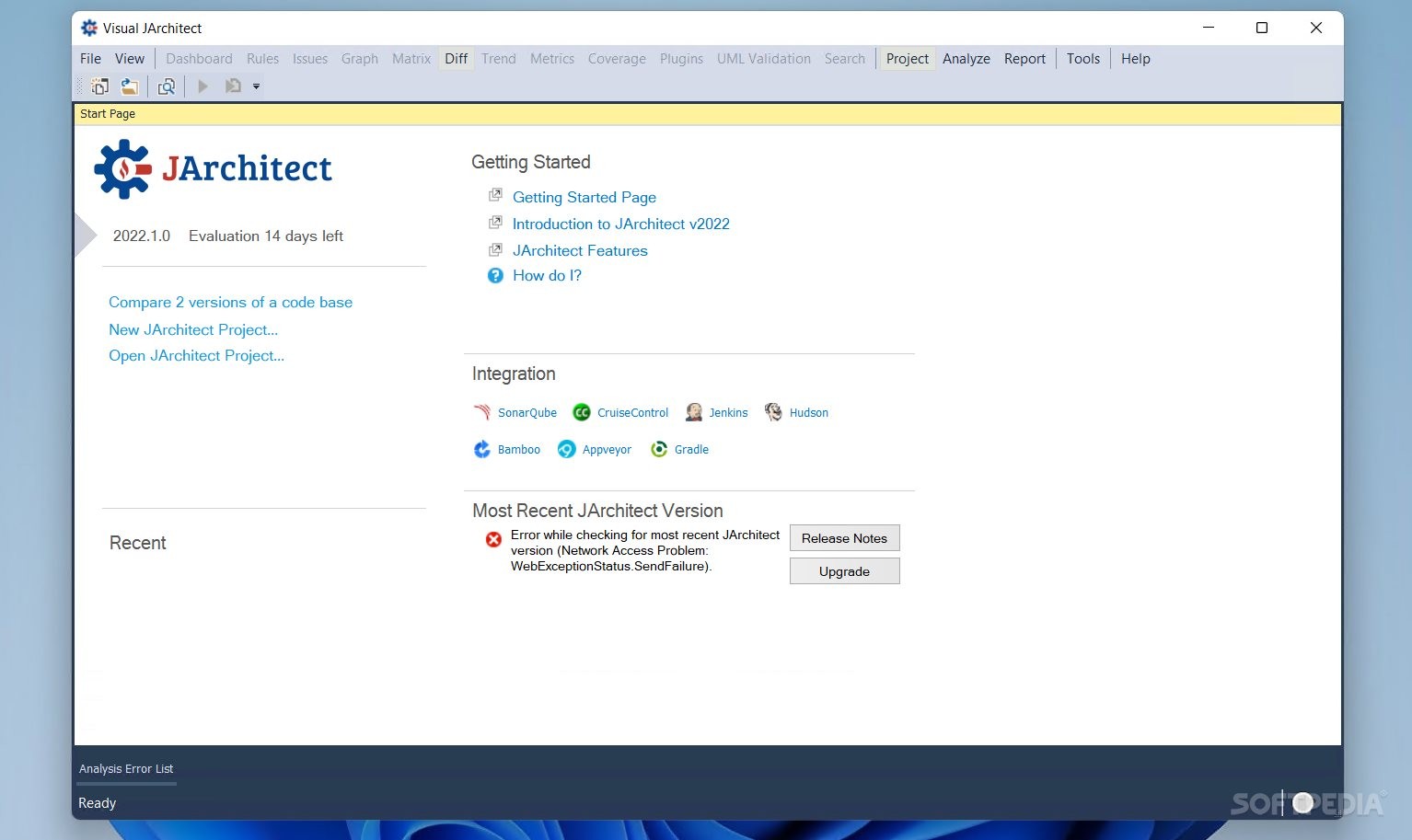
Task: Open the Coverage menu item
Action: coord(617,59)
